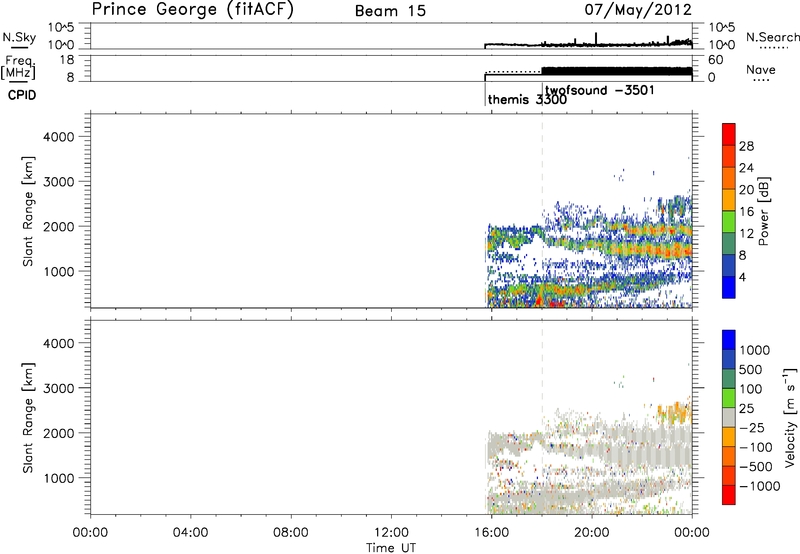Click the bright blue bottom segment of Power colorbar
The image size is (800, 554).
[729, 287]
